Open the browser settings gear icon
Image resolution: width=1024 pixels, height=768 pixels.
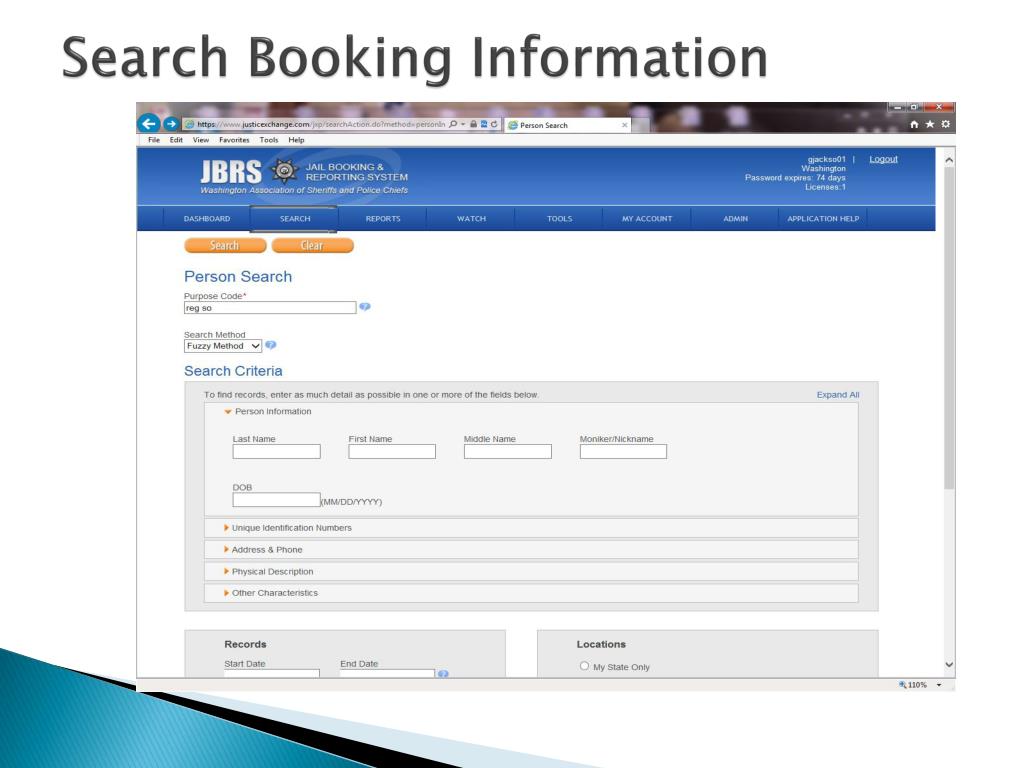tap(945, 124)
